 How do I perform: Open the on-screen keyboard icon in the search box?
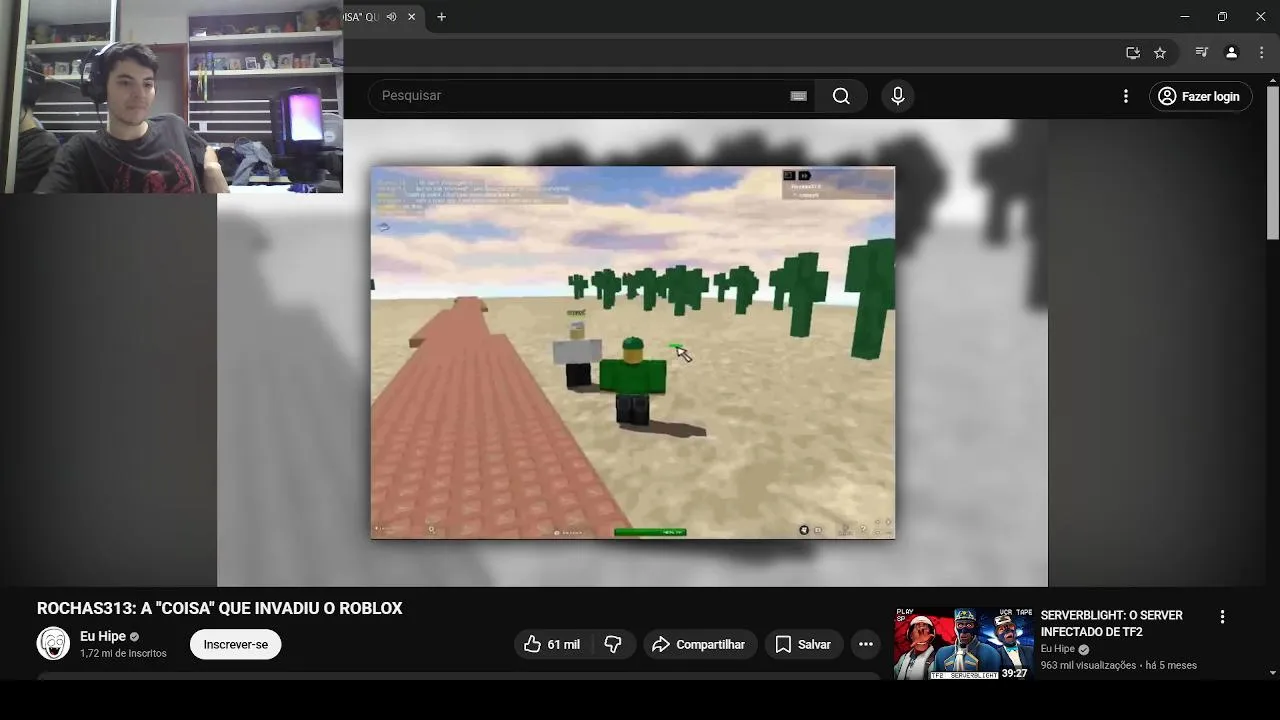pos(798,96)
